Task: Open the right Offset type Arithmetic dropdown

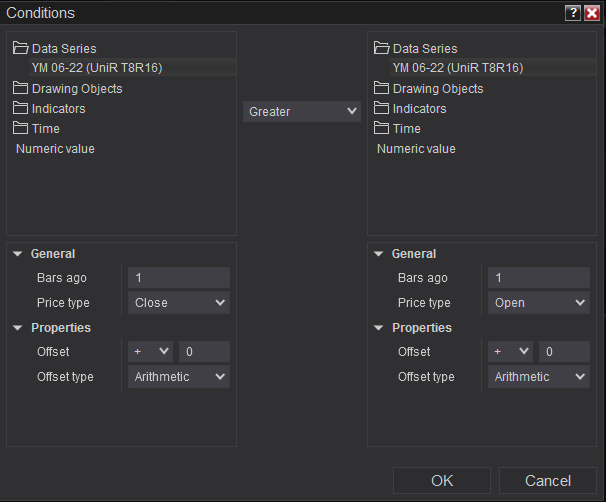Action: (539, 377)
